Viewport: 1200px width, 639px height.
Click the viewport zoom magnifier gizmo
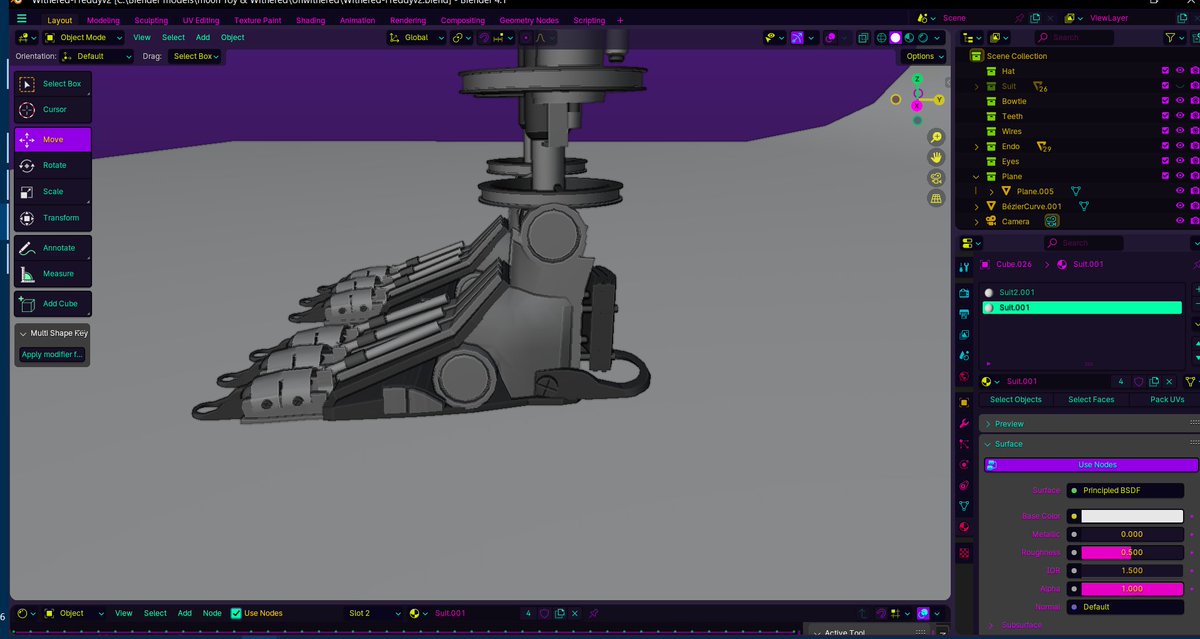(x=936, y=137)
